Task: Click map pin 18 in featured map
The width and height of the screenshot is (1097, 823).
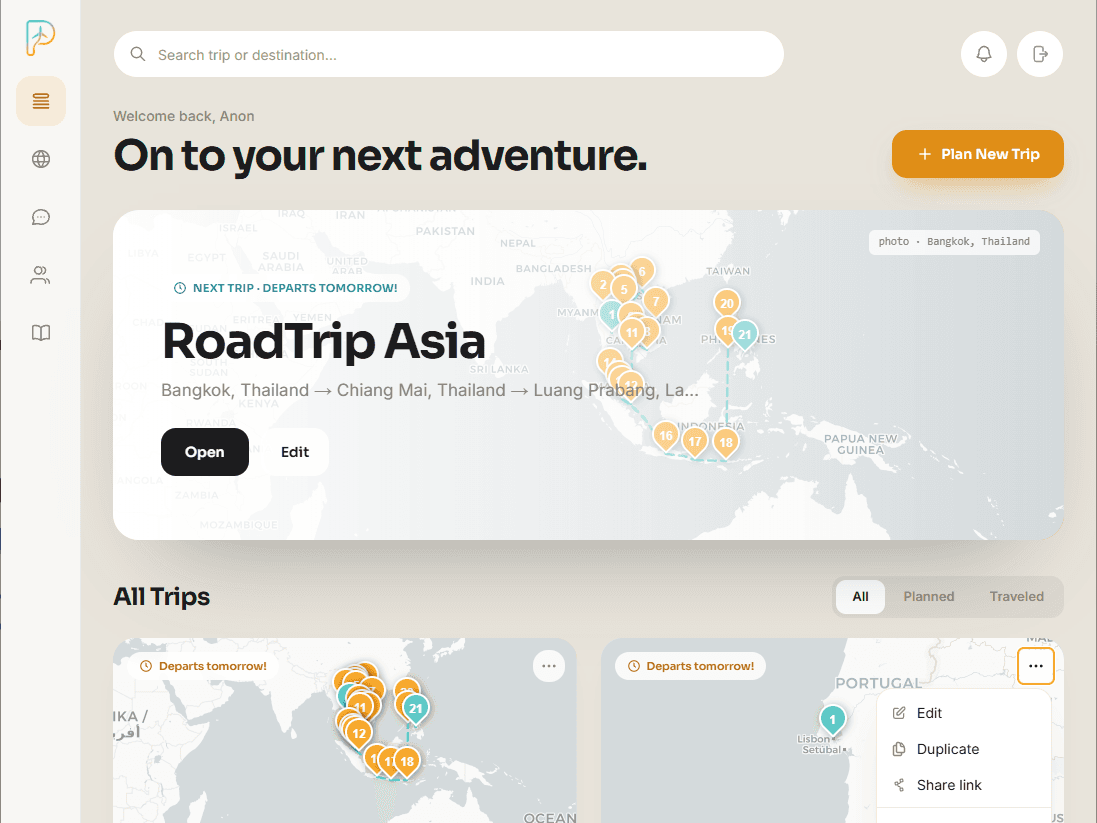Action: coord(726,442)
